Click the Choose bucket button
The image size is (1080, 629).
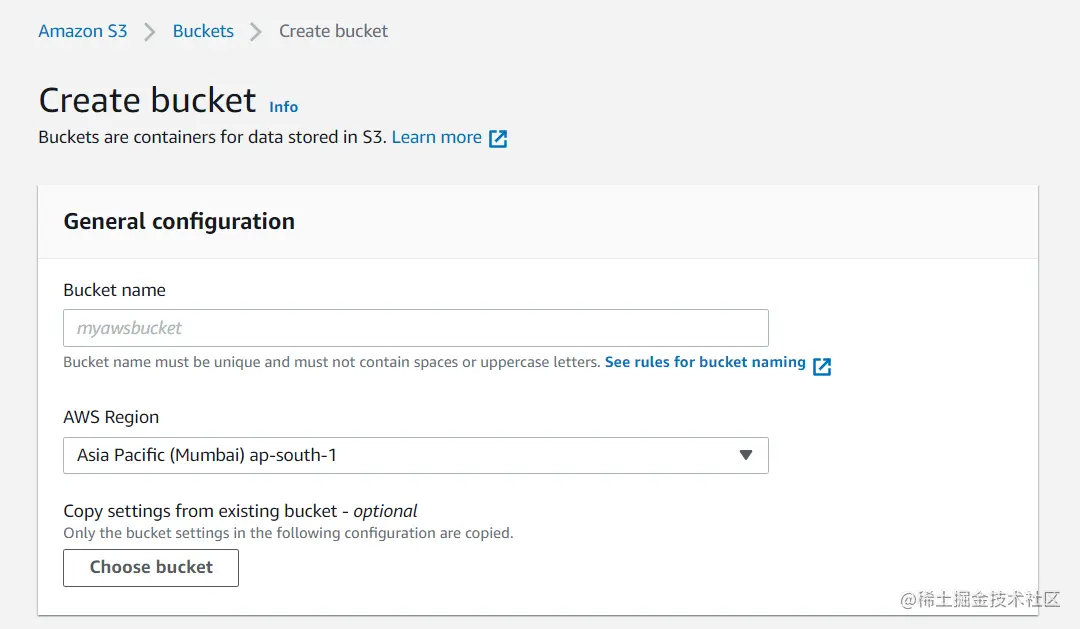[x=150, y=567]
